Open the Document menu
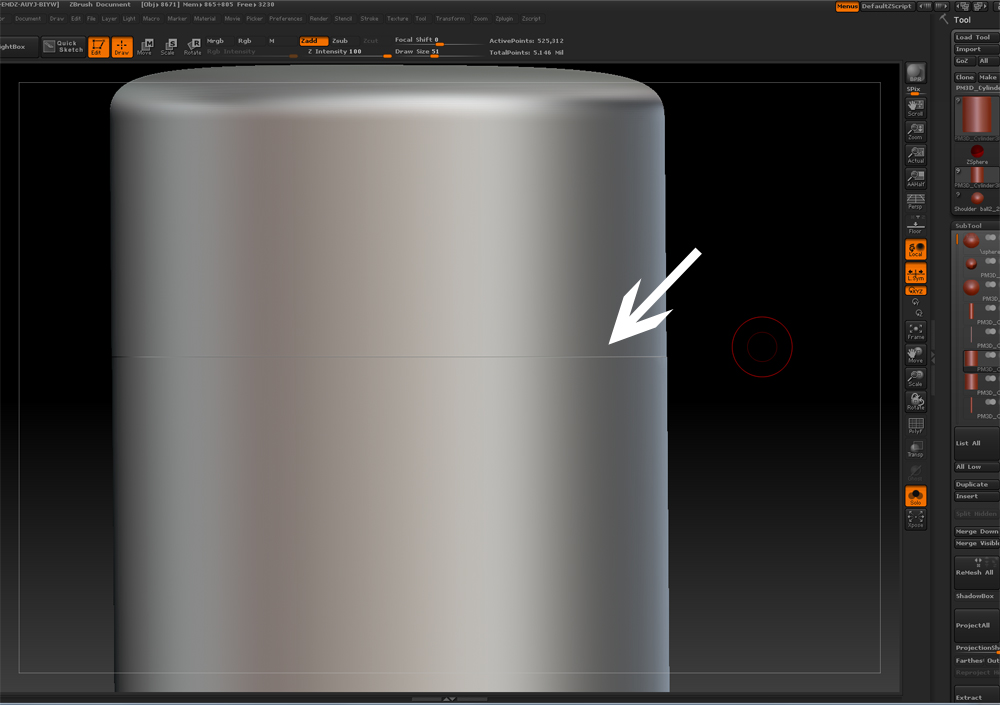 tap(28, 19)
